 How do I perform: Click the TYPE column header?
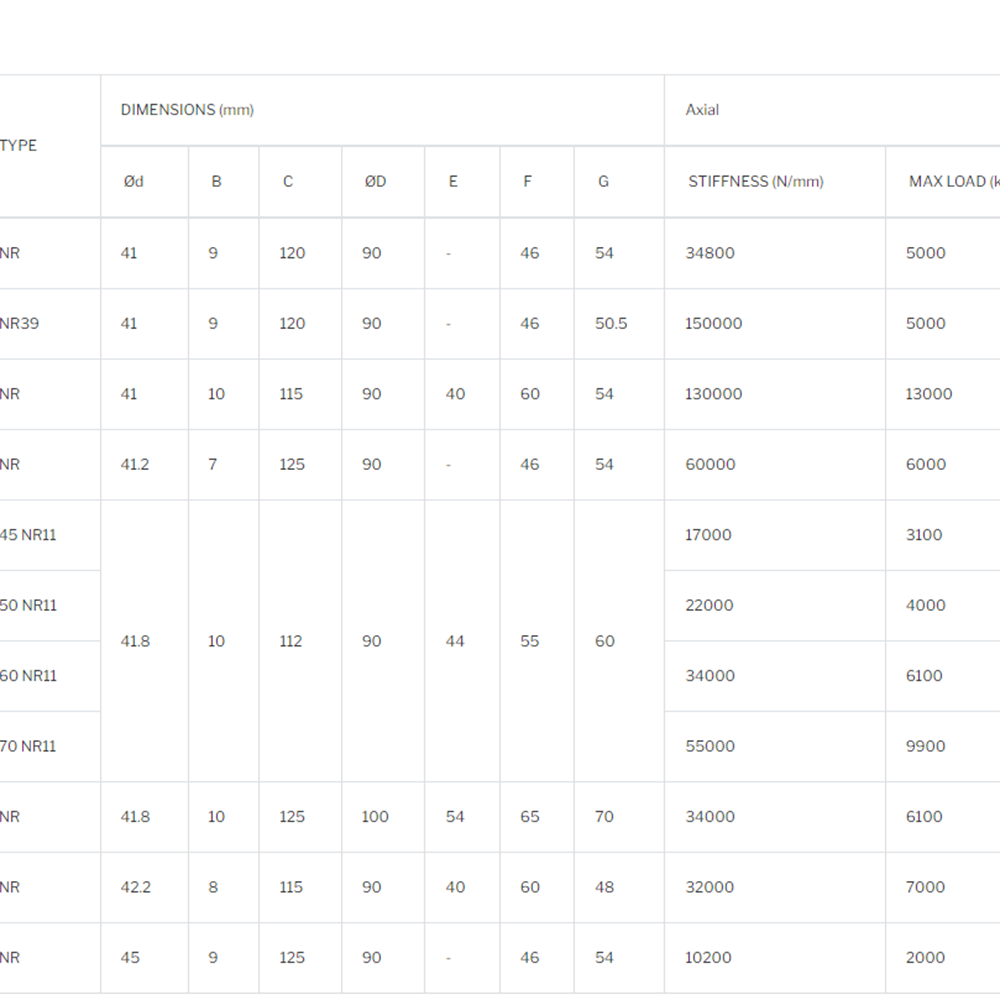[x=18, y=145]
